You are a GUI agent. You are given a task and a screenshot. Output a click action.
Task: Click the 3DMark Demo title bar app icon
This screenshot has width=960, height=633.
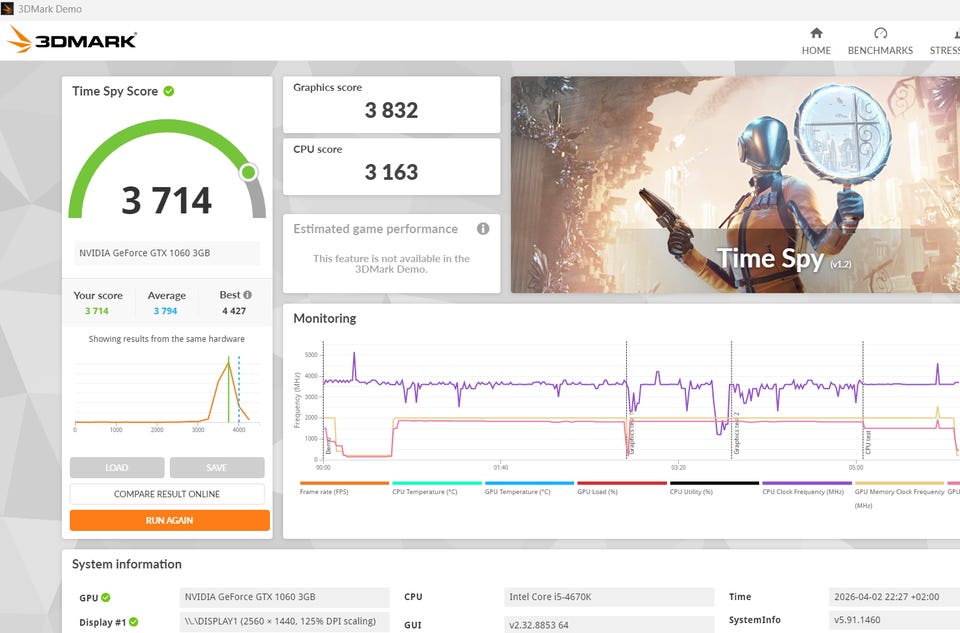pyautogui.click(x=7, y=9)
